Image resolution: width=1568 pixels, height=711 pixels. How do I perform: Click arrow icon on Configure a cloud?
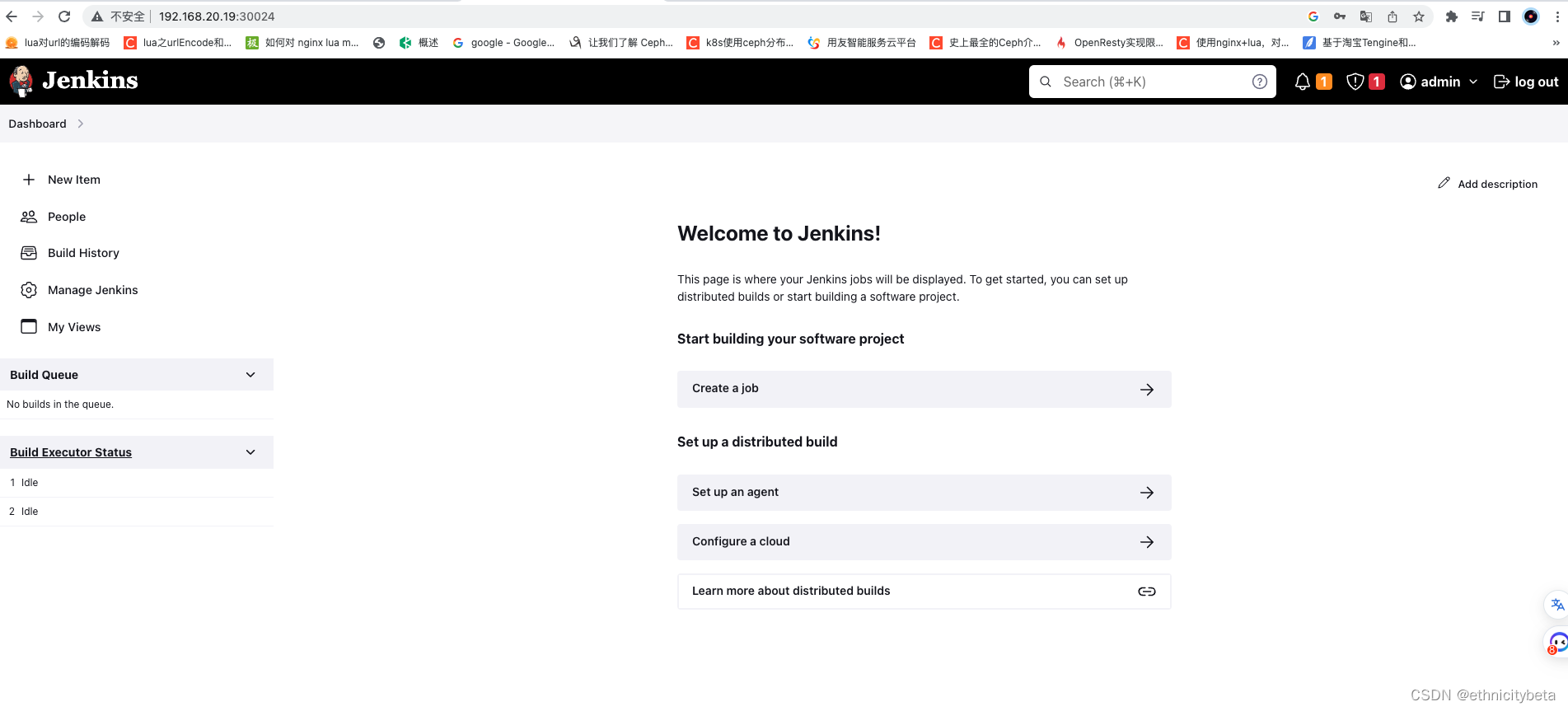pos(1146,542)
